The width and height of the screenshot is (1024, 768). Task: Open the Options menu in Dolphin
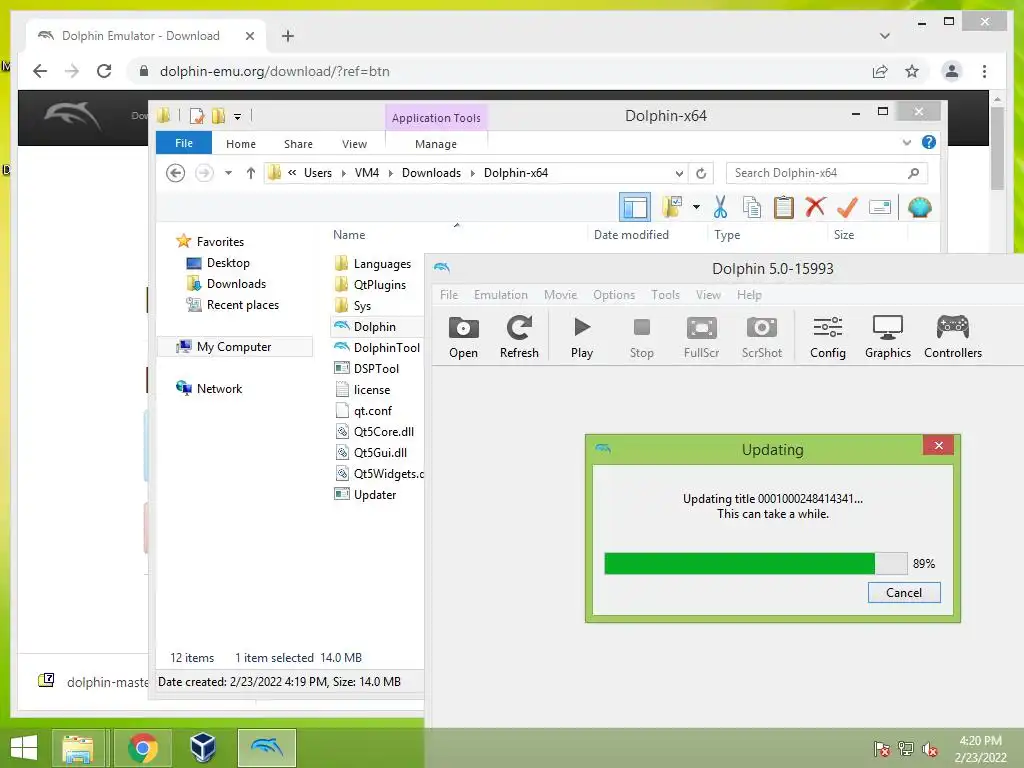click(614, 295)
